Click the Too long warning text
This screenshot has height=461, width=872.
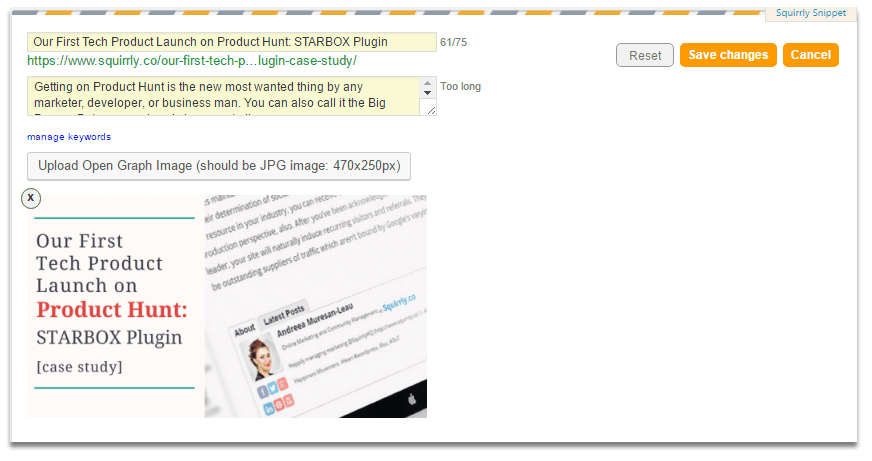[x=460, y=86]
